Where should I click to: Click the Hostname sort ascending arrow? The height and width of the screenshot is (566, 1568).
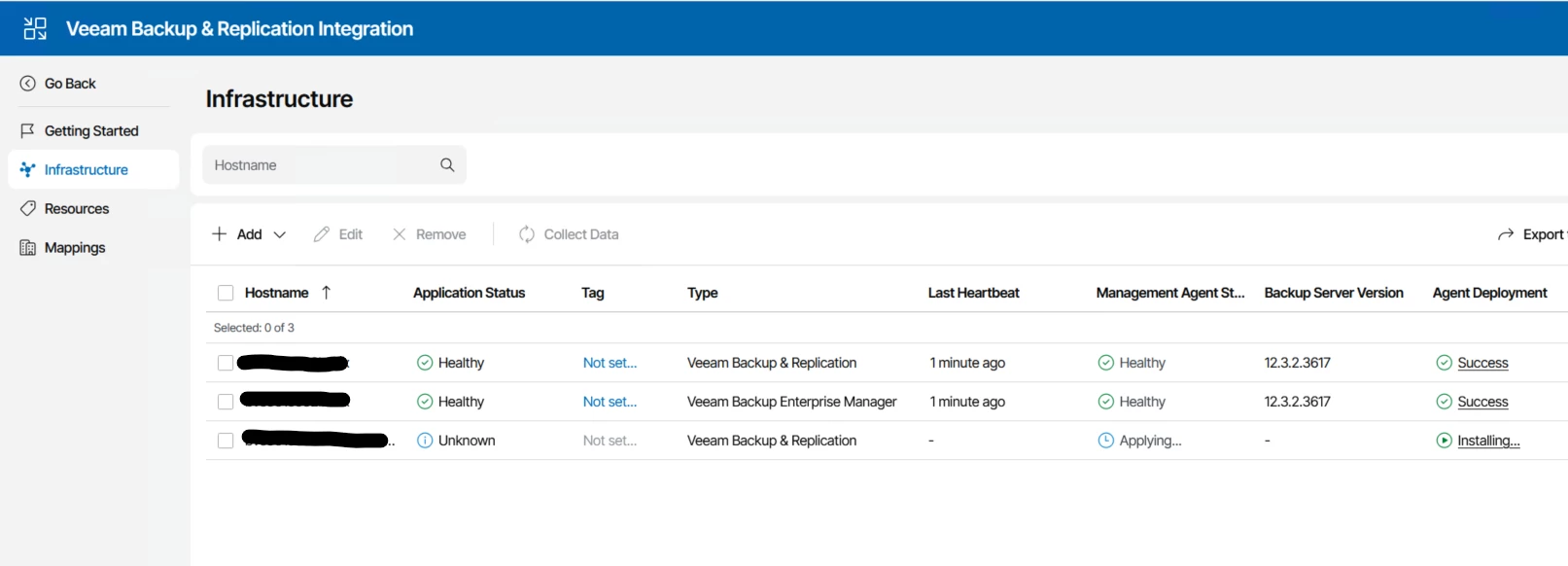(327, 293)
